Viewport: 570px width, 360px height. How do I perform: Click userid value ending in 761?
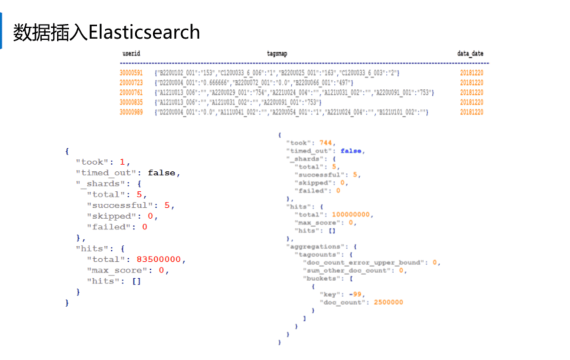(131, 92)
